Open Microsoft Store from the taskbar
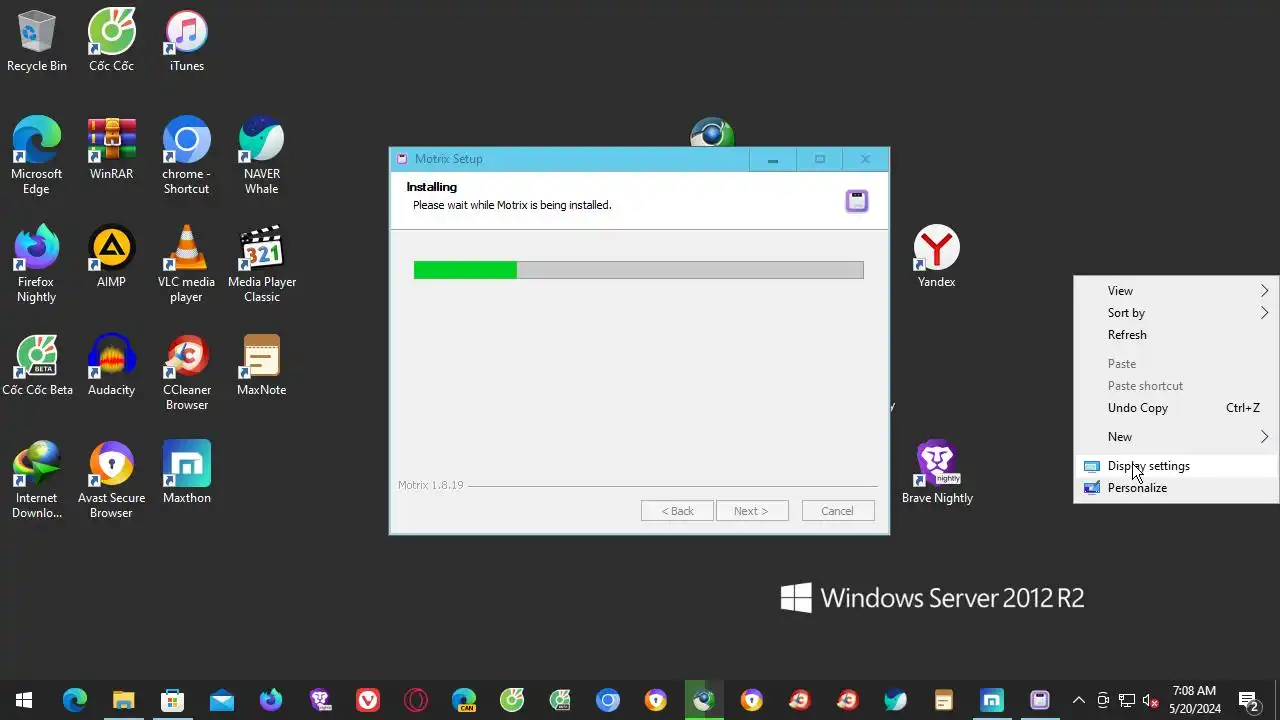Screen dimensions: 1280x720 coord(172,700)
